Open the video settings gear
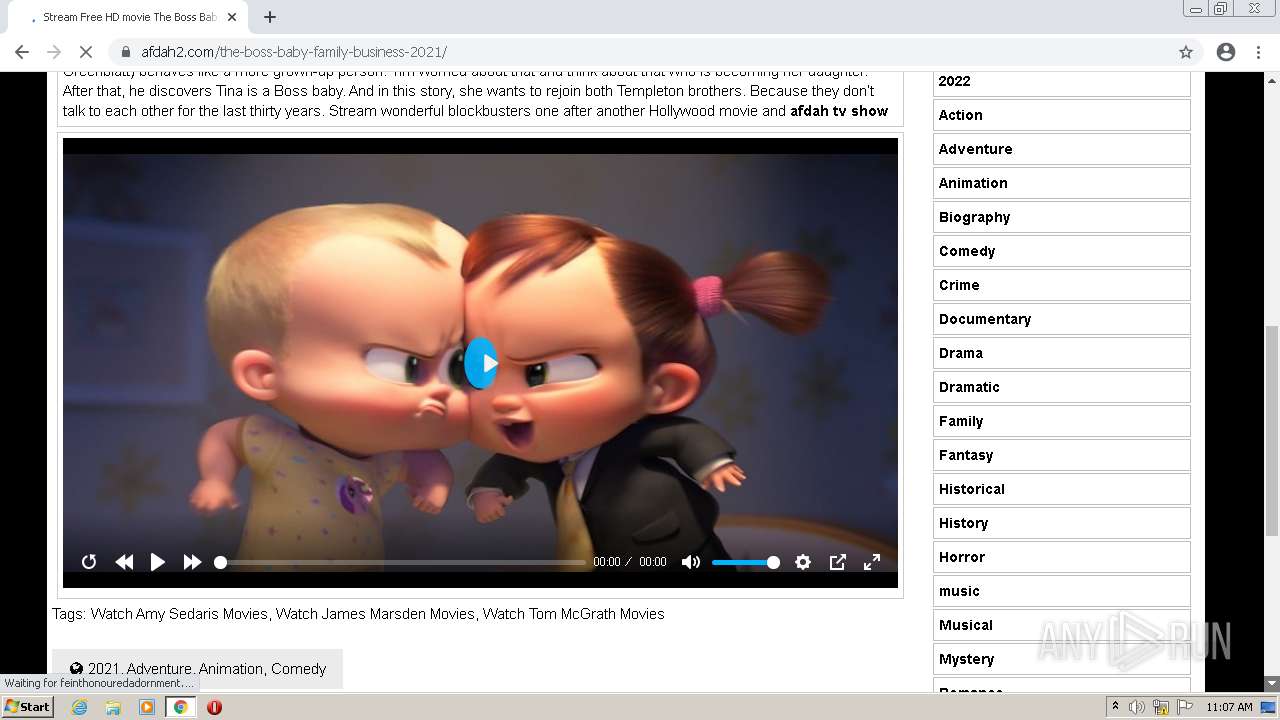This screenshot has width=1280, height=720. pyautogui.click(x=803, y=562)
